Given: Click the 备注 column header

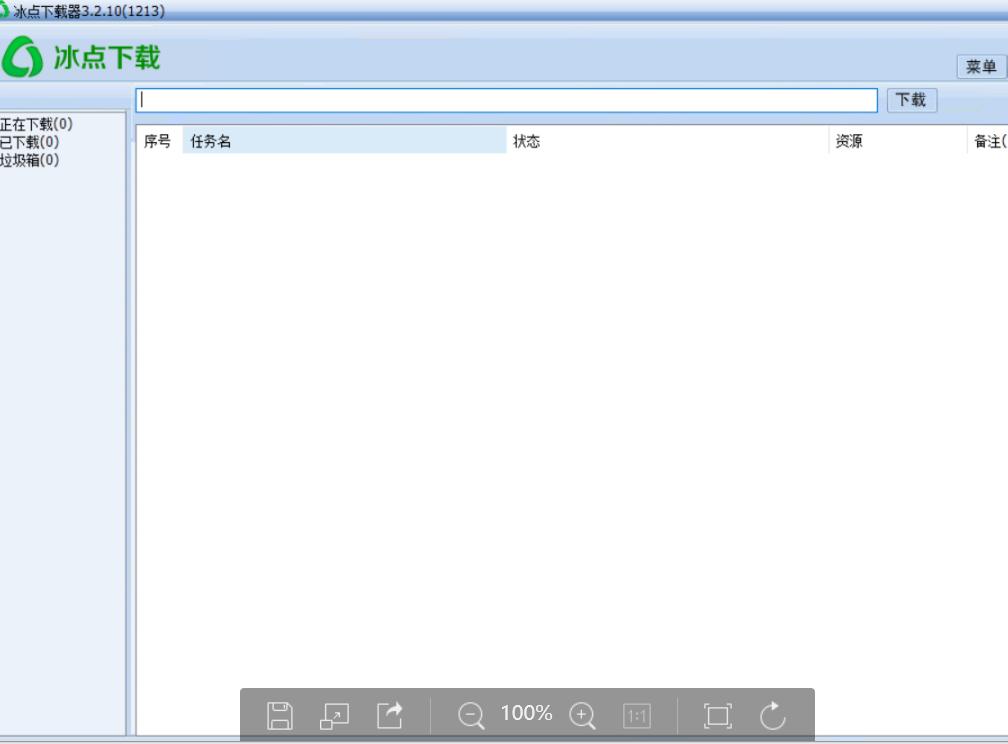Looking at the screenshot, I should click(x=989, y=141).
